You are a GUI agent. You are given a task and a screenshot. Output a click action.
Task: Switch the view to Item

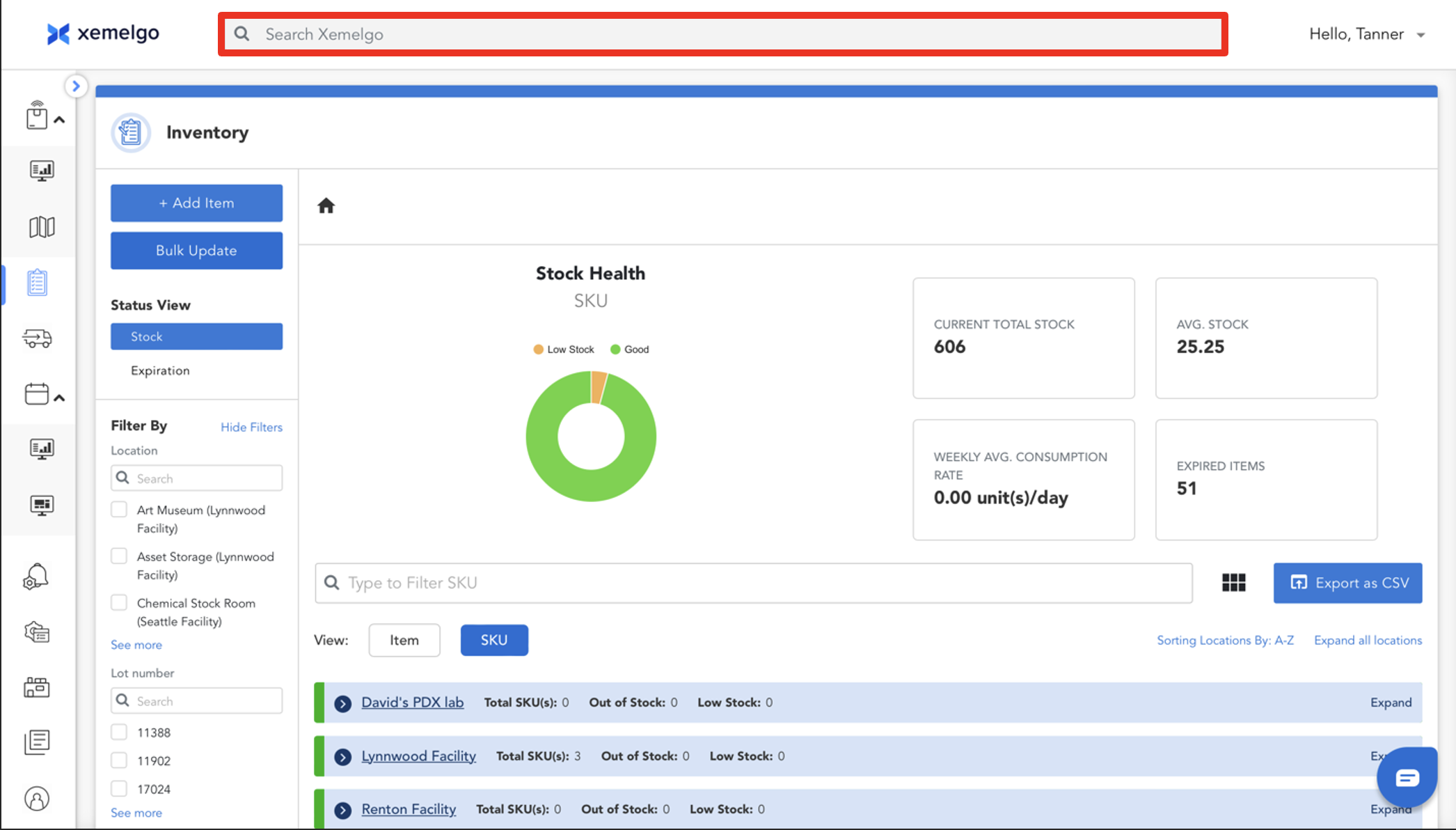coord(404,640)
